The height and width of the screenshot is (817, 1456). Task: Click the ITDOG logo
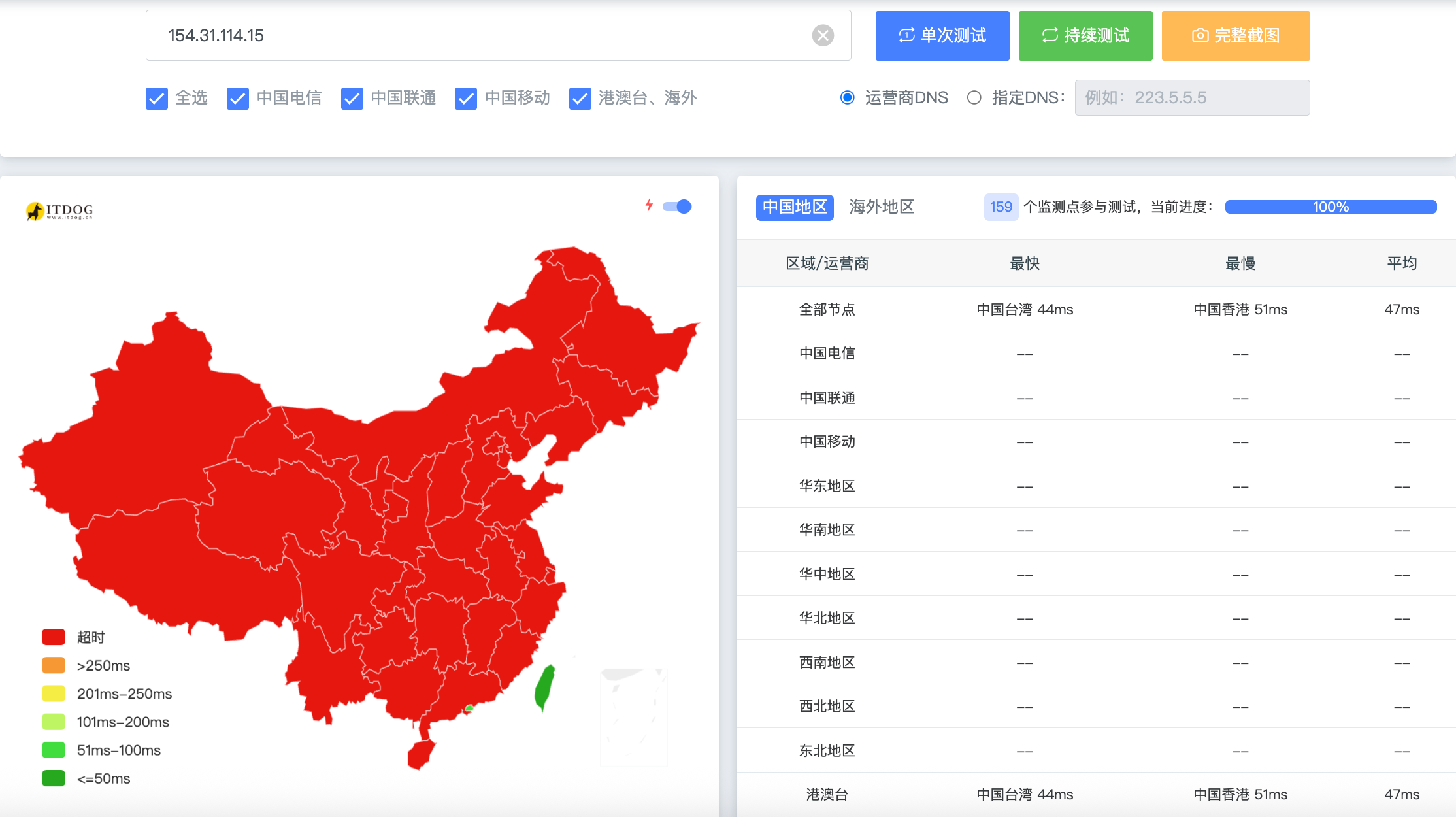[x=59, y=210]
